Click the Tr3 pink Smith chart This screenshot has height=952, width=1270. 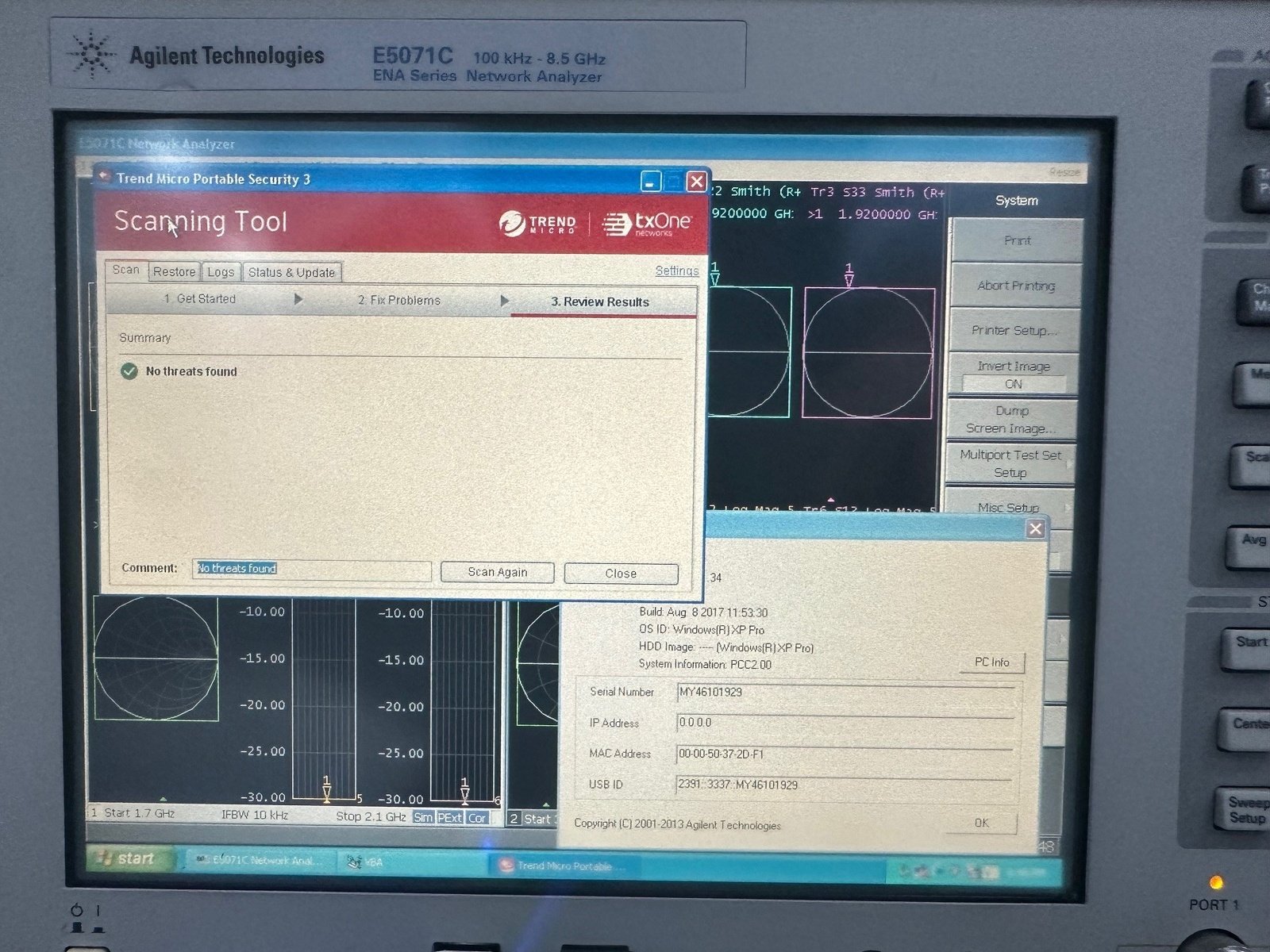(868, 352)
